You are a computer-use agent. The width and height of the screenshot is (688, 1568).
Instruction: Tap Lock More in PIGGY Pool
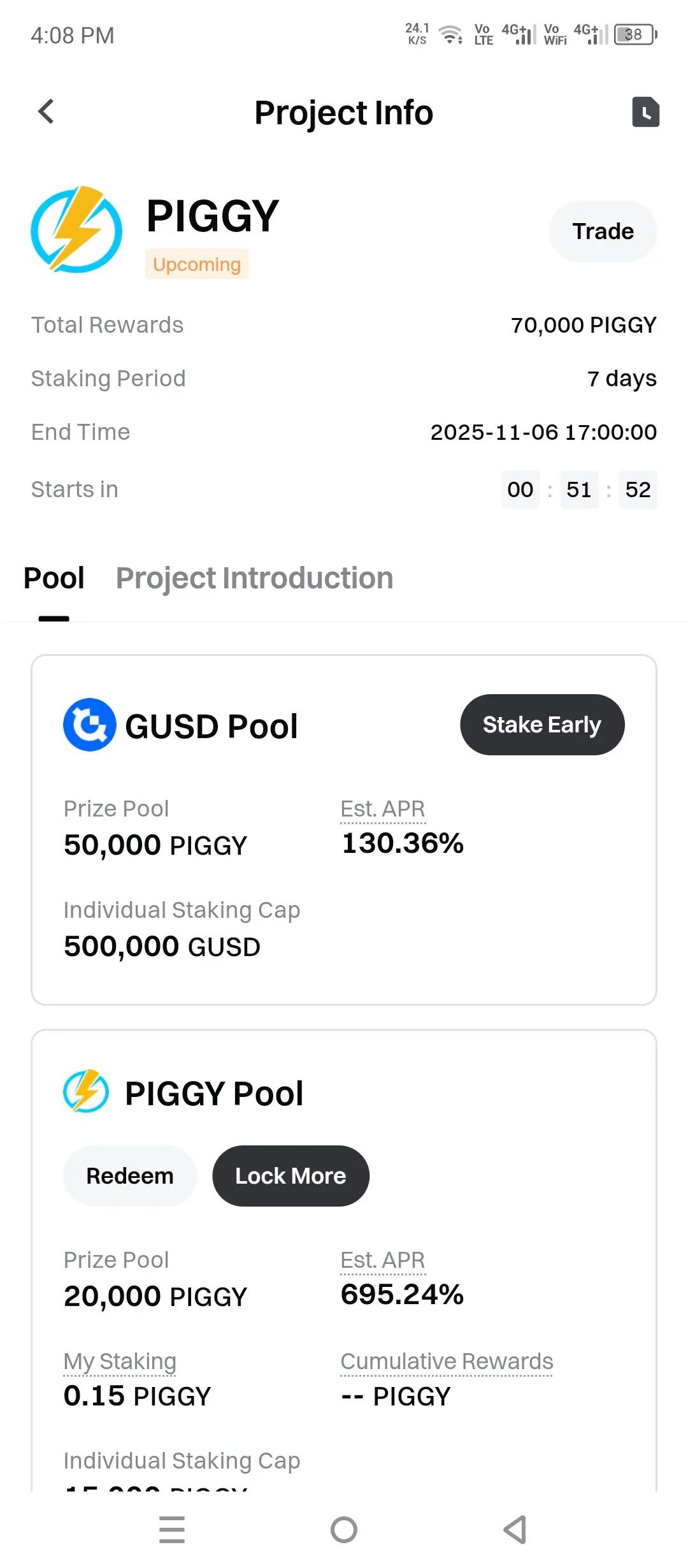(x=290, y=1176)
